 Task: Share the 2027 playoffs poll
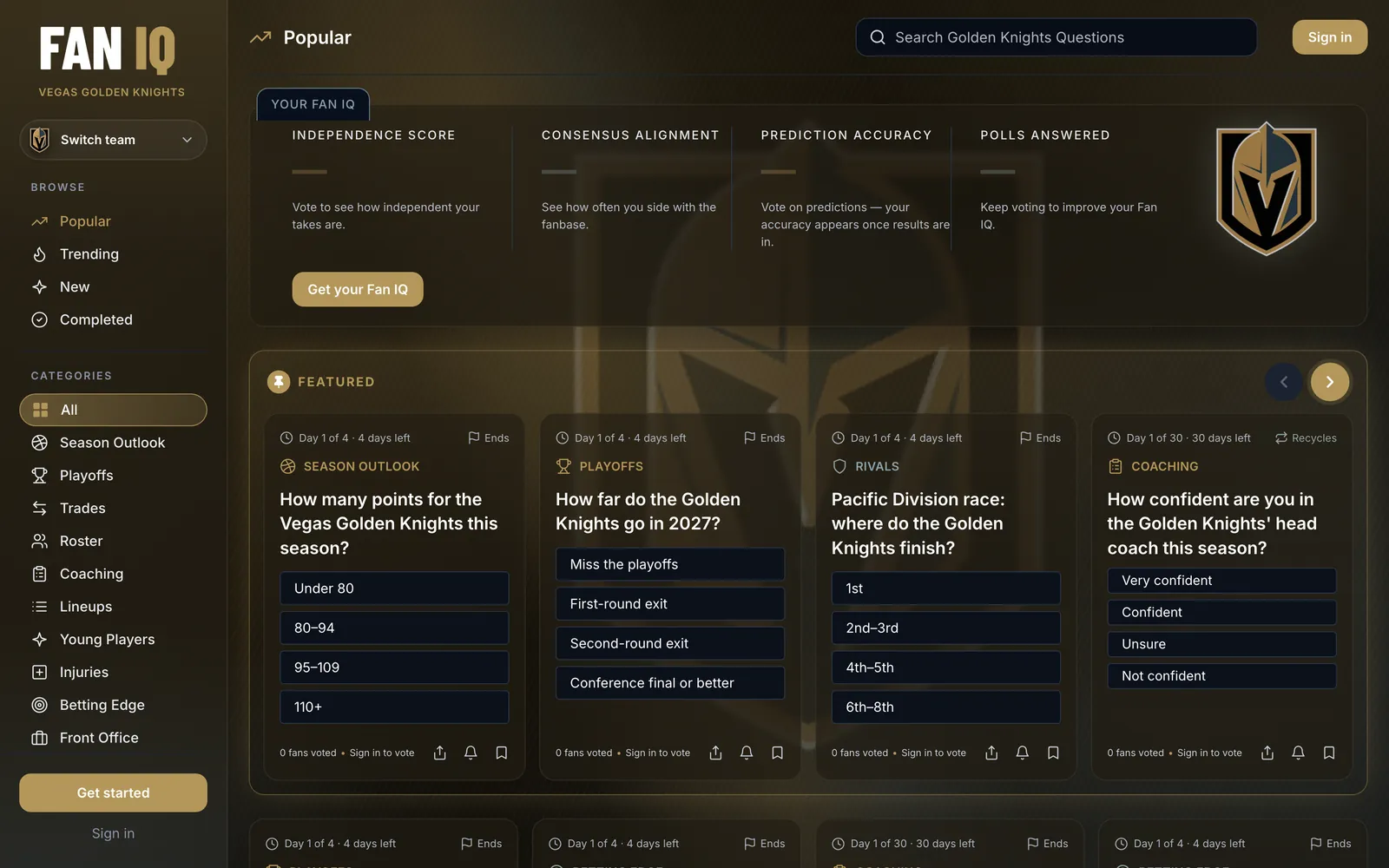[715, 753]
